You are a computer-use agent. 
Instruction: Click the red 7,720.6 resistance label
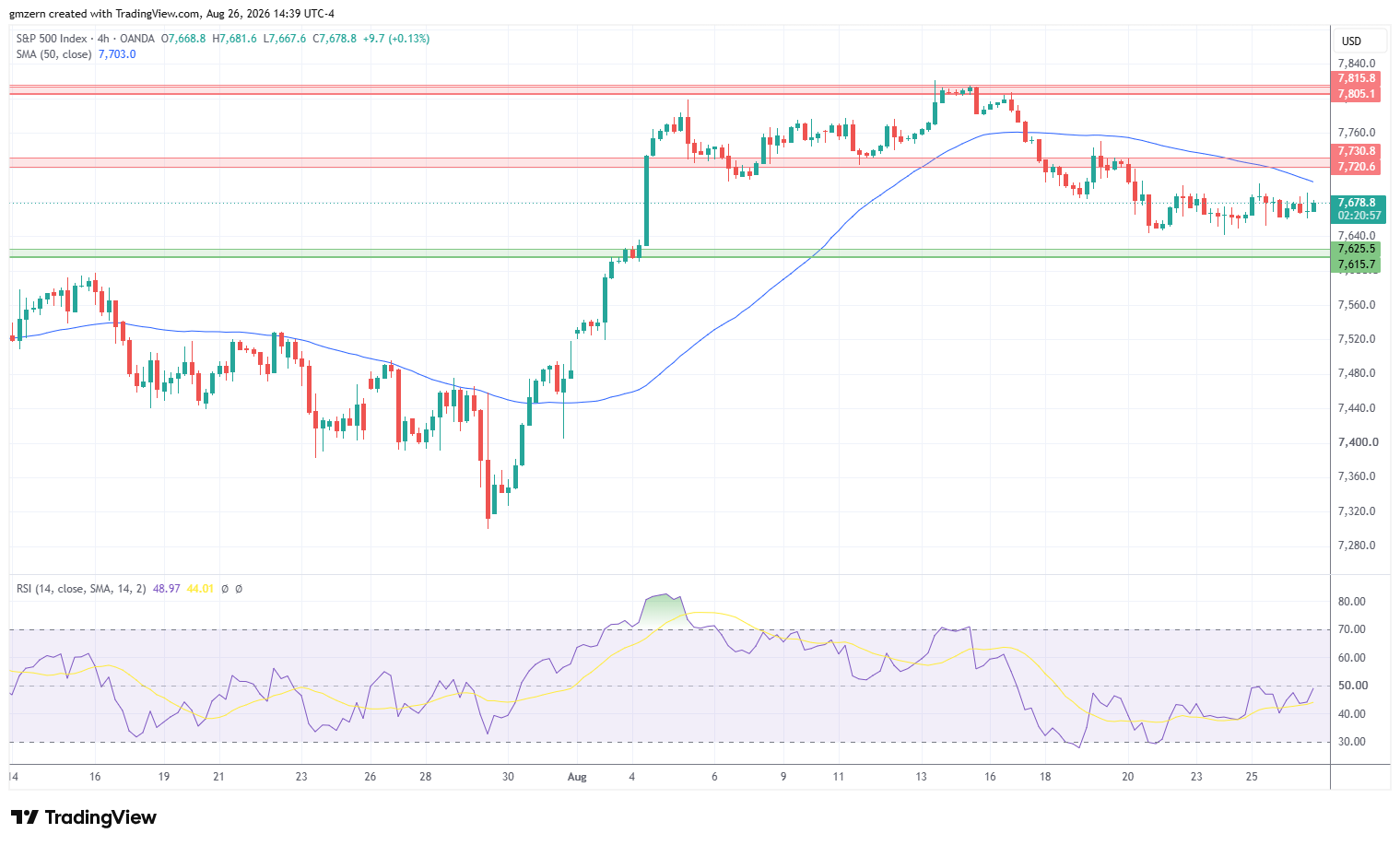pos(1357,167)
